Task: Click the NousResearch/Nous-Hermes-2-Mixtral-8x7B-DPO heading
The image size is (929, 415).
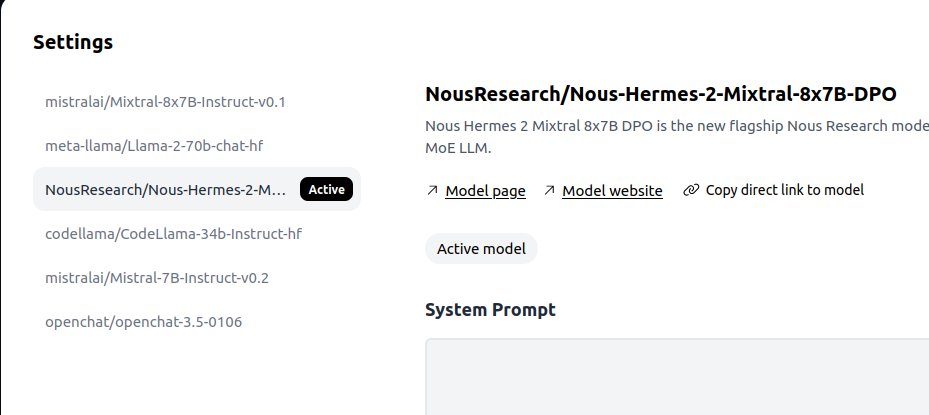Action: point(661,94)
